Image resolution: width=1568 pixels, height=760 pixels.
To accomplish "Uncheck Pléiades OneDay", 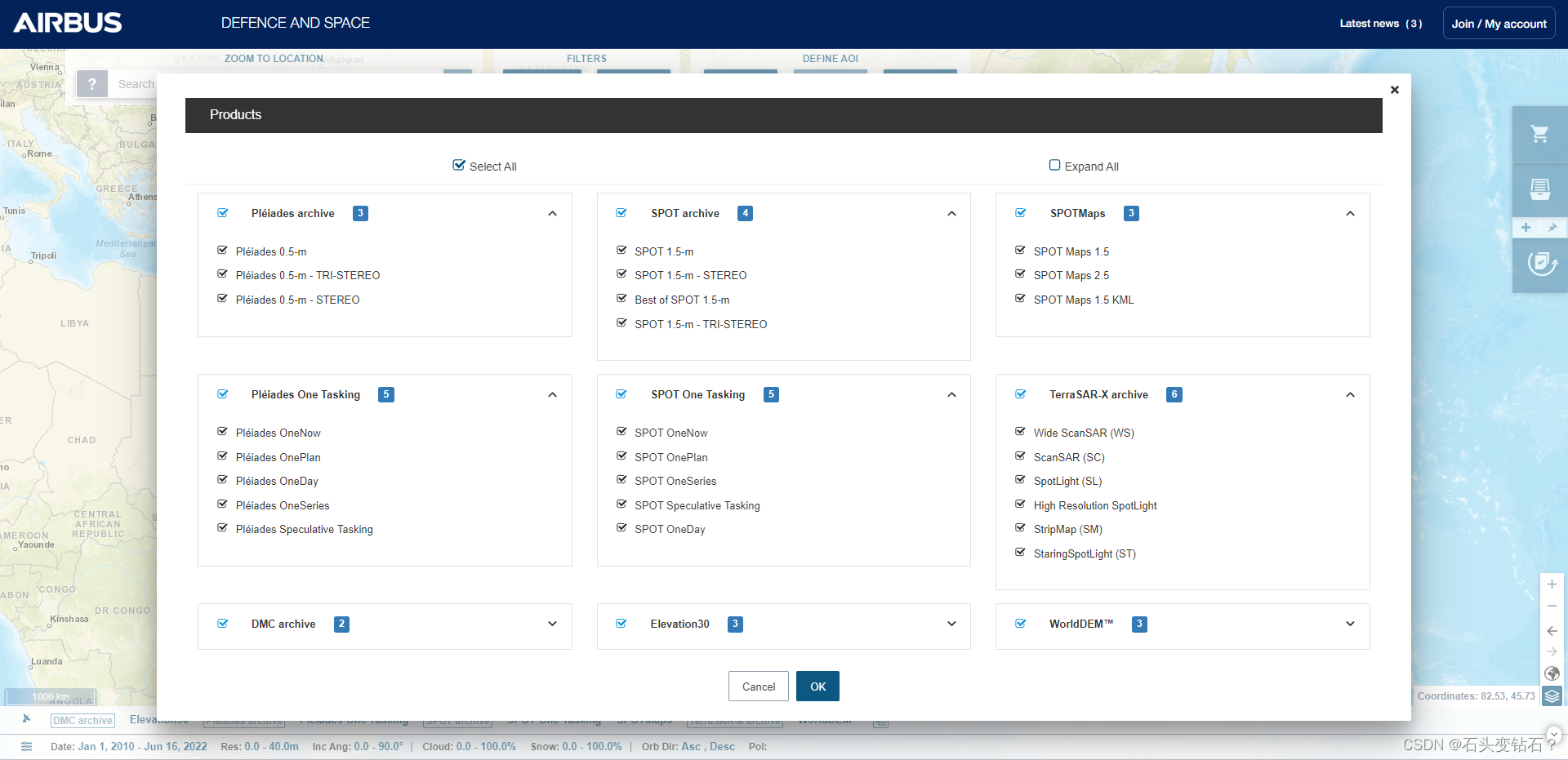I will click(222, 480).
